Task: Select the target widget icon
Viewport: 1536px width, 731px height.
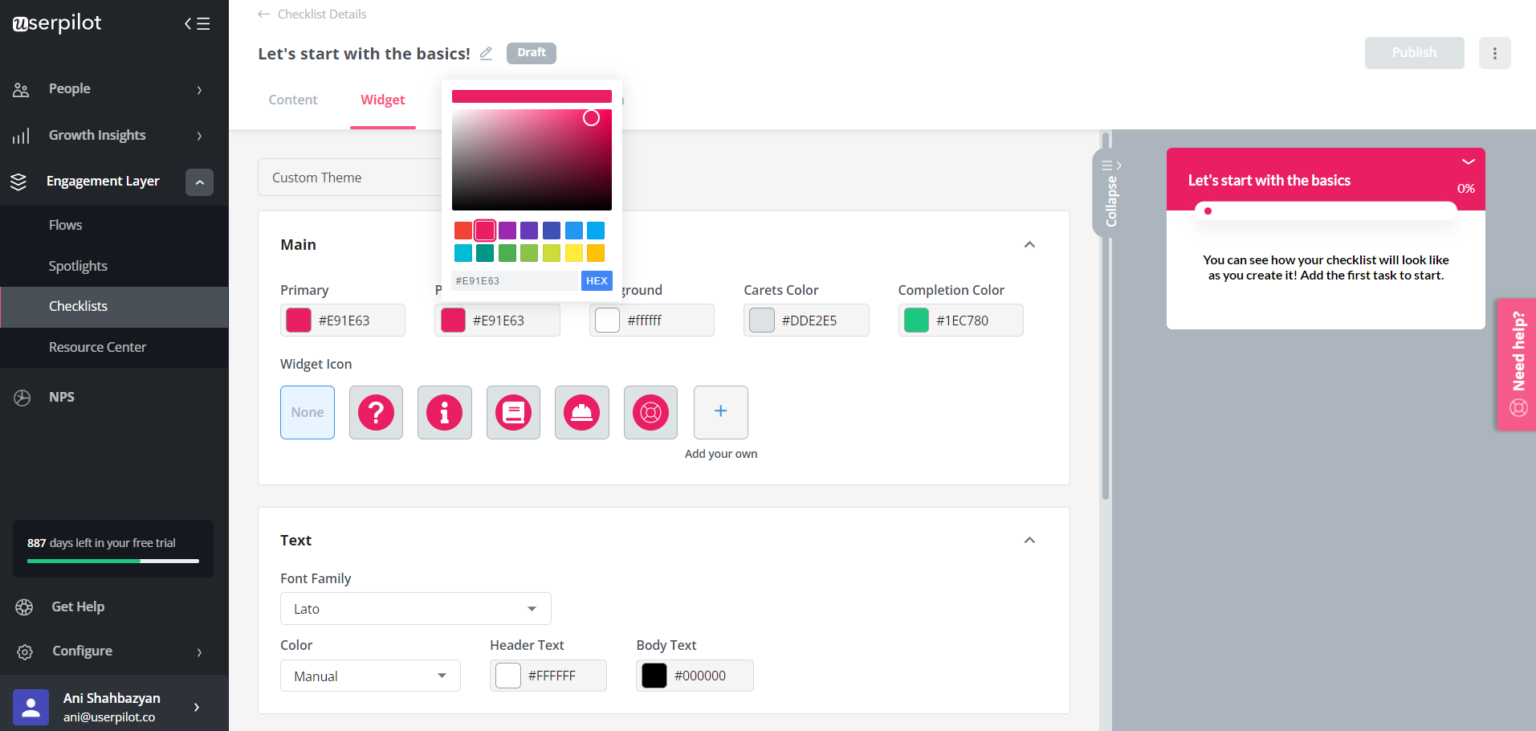Action: point(650,412)
